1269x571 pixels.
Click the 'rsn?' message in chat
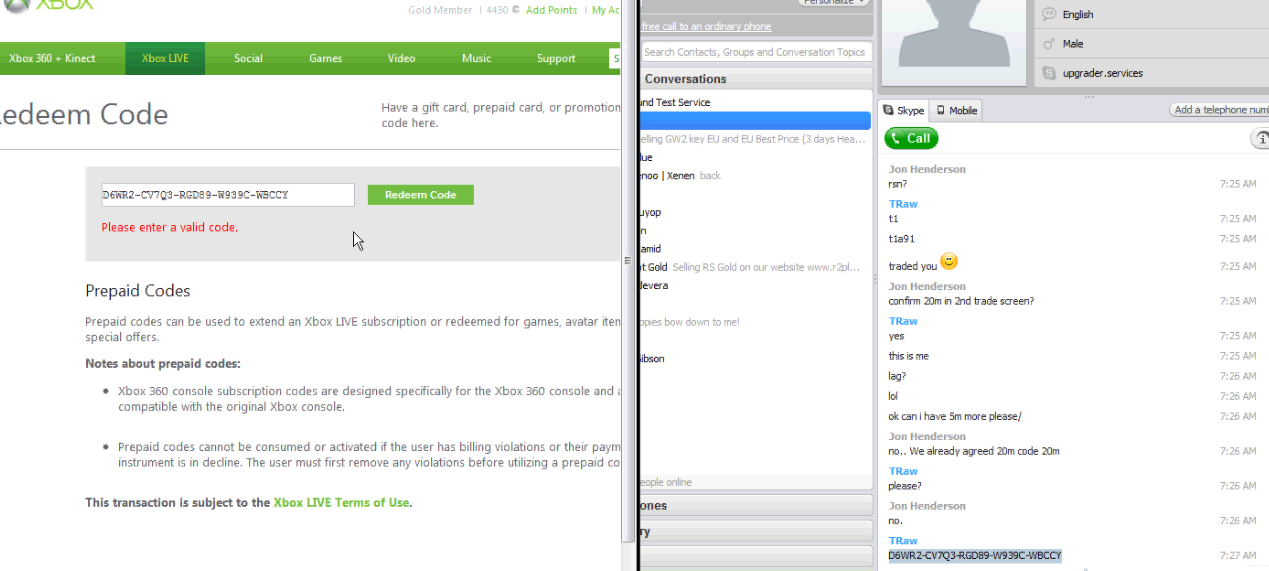[897, 184]
